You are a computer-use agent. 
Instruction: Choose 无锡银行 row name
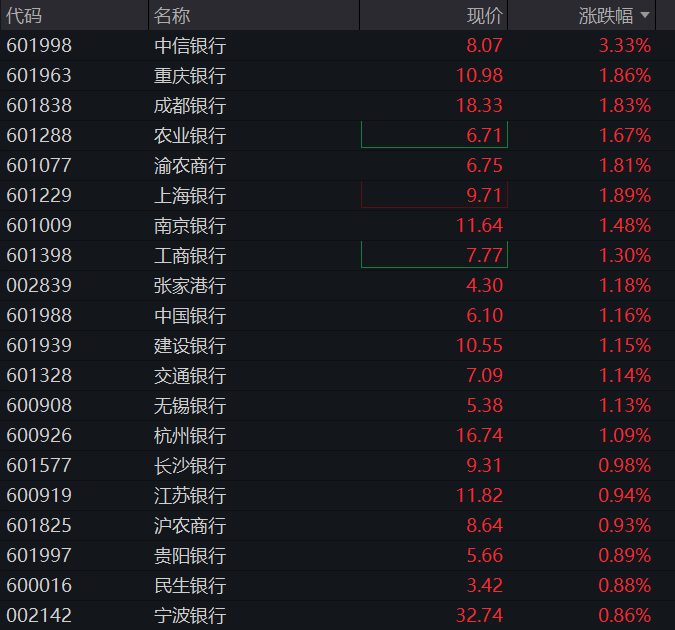click(x=190, y=406)
